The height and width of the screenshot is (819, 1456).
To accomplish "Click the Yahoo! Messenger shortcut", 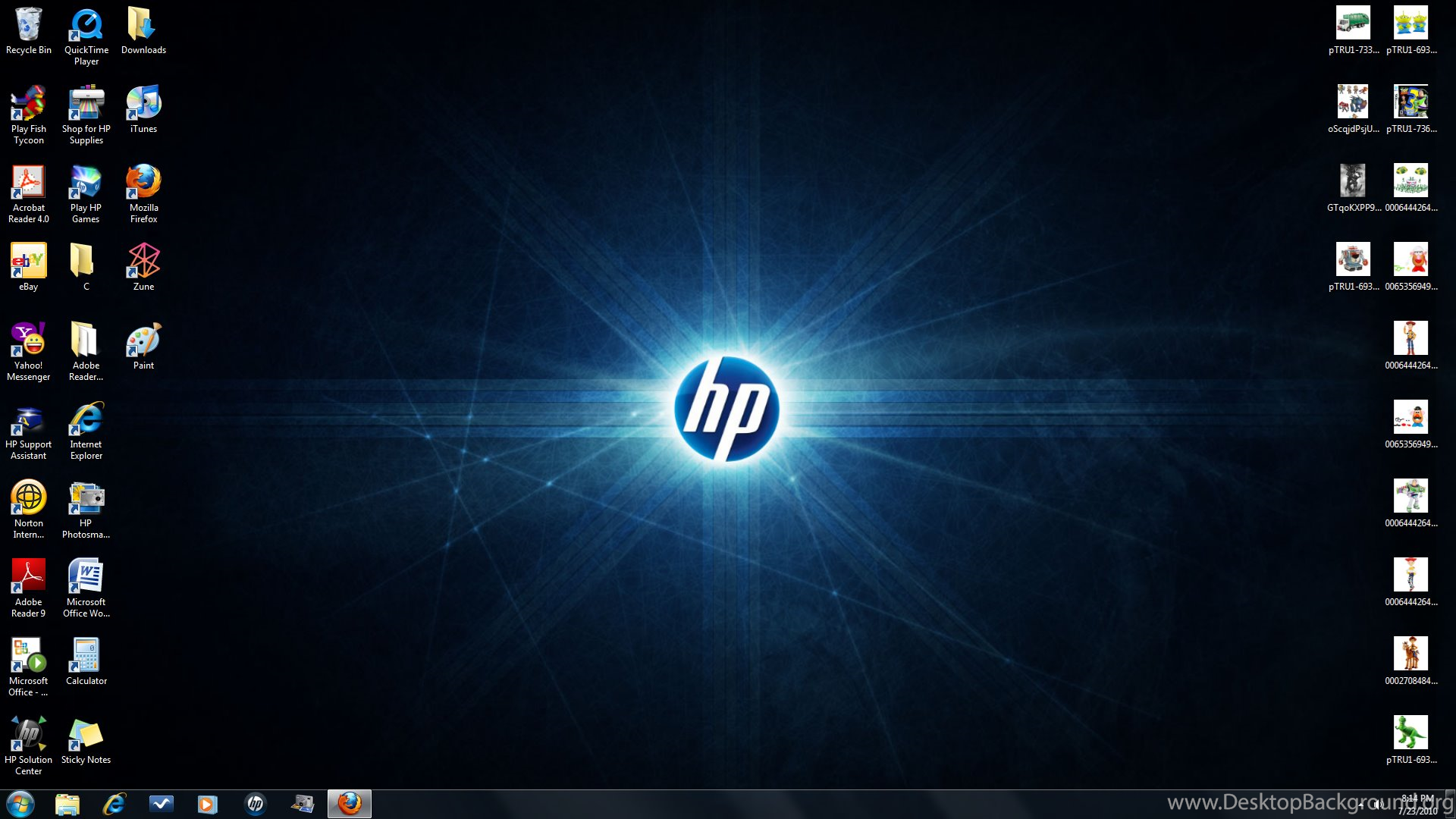I will coord(29,351).
